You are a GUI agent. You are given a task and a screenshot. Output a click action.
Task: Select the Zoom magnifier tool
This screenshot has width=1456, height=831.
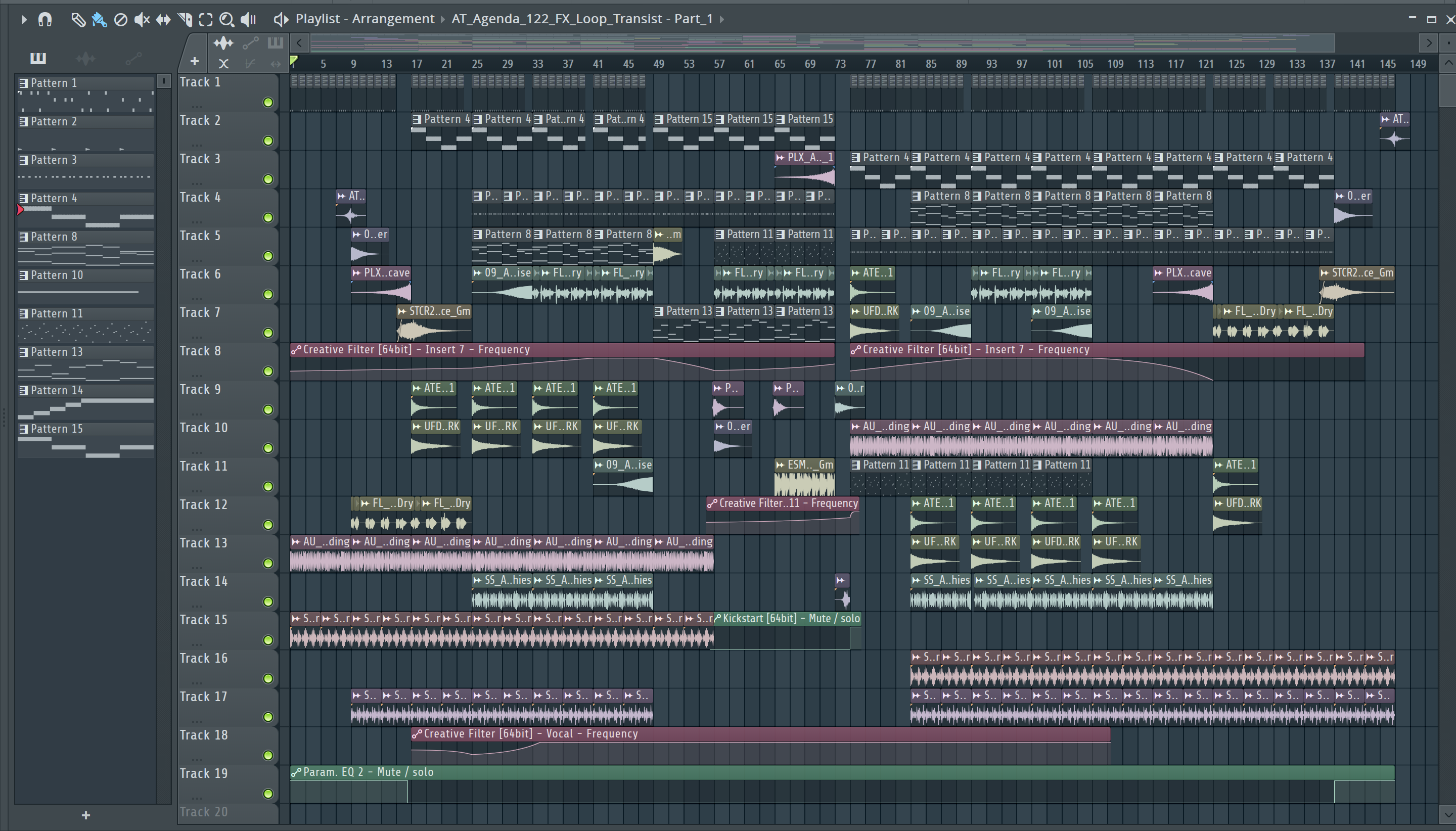226,20
